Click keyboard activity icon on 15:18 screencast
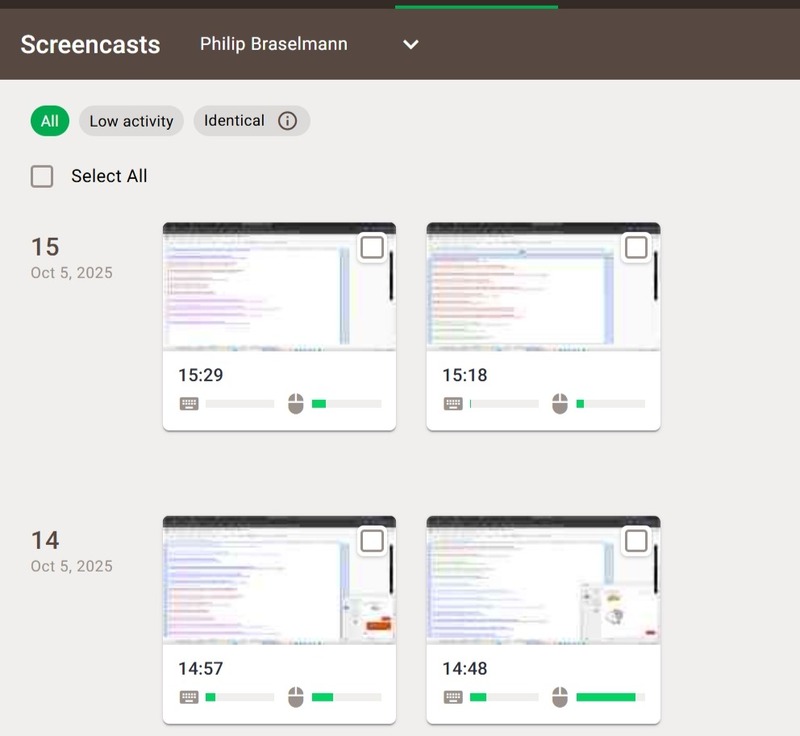800x736 pixels. tap(453, 404)
